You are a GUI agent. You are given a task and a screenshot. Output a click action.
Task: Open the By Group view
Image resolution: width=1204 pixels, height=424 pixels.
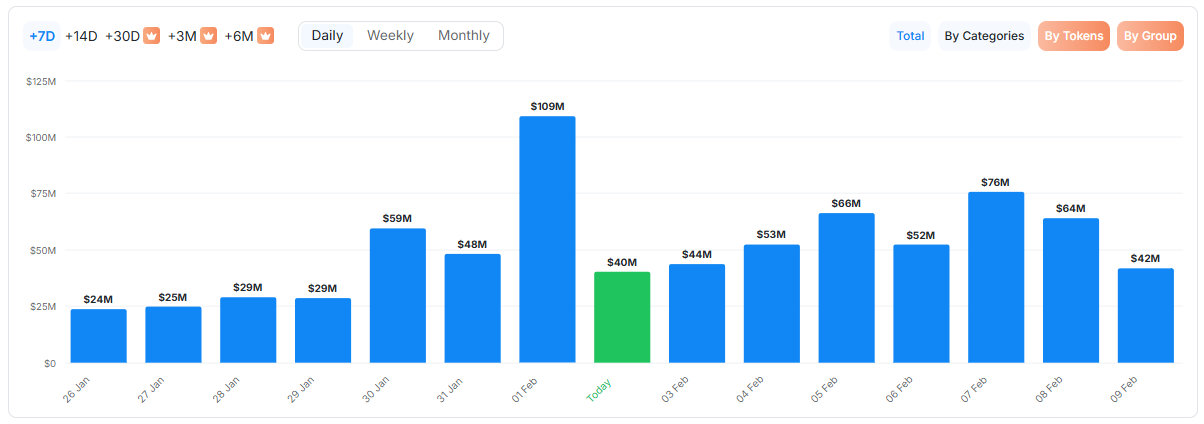1150,36
